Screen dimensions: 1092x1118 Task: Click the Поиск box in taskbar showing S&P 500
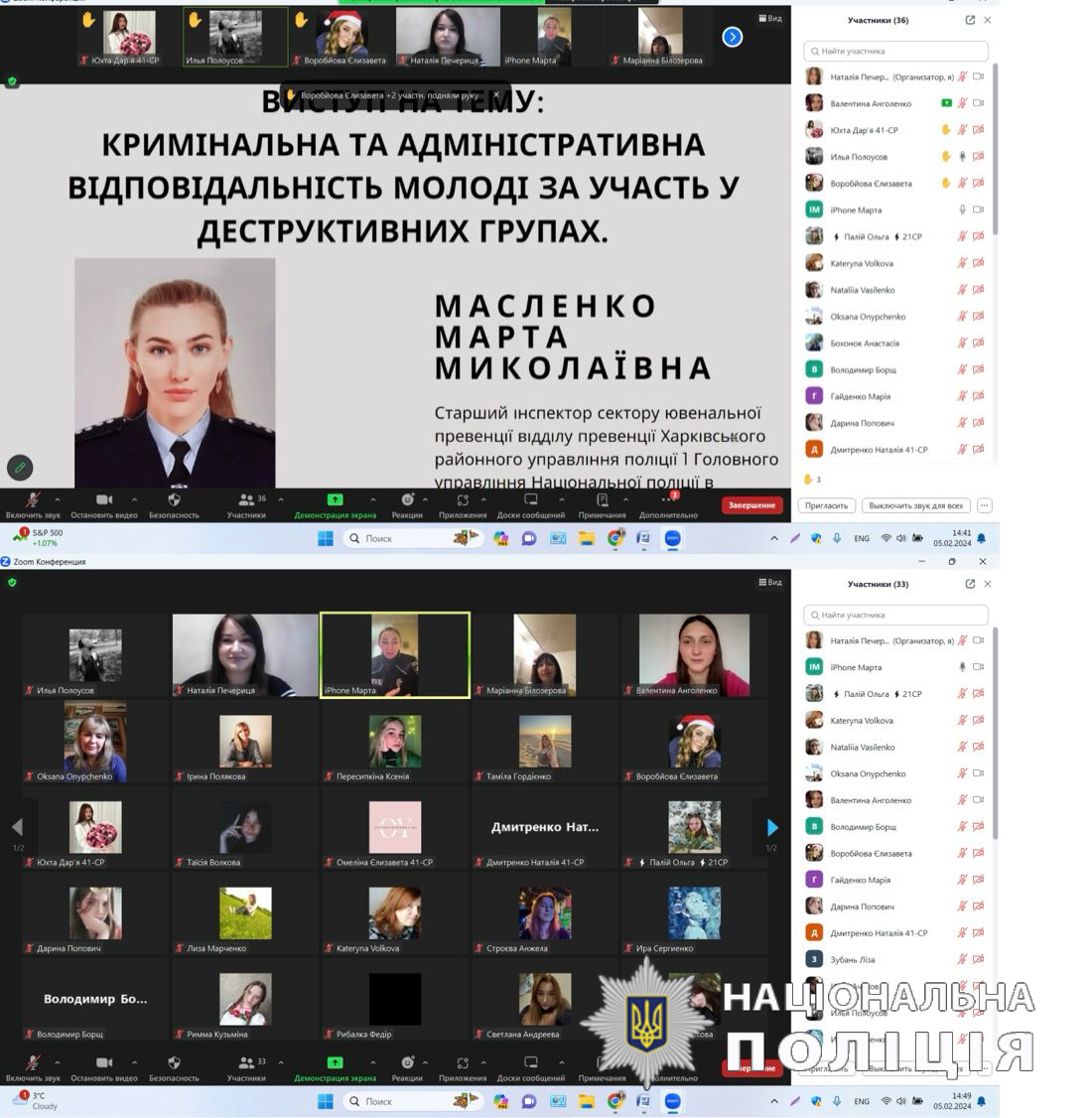pyautogui.click(x=413, y=538)
